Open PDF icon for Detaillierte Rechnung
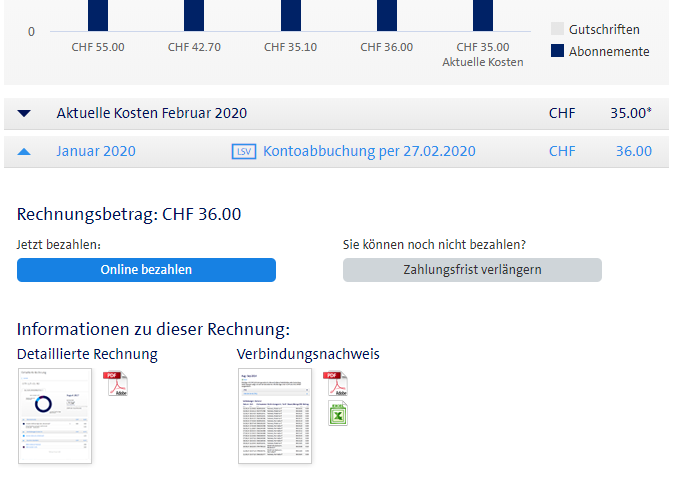Screen dimensions: 674x479 coord(115,383)
